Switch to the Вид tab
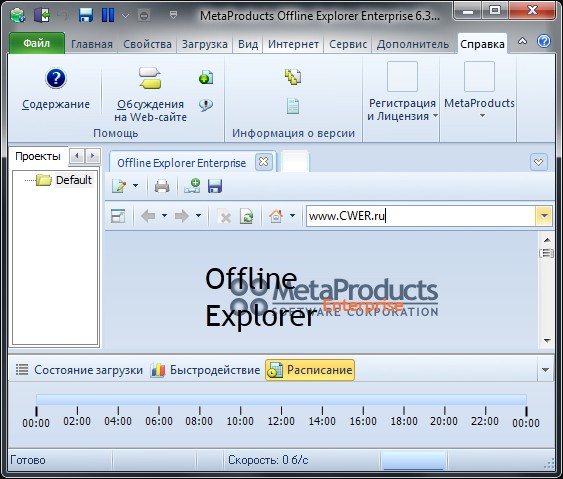The width and height of the screenshot is (563, 479). pyautogui.click(x=248, y=44)
